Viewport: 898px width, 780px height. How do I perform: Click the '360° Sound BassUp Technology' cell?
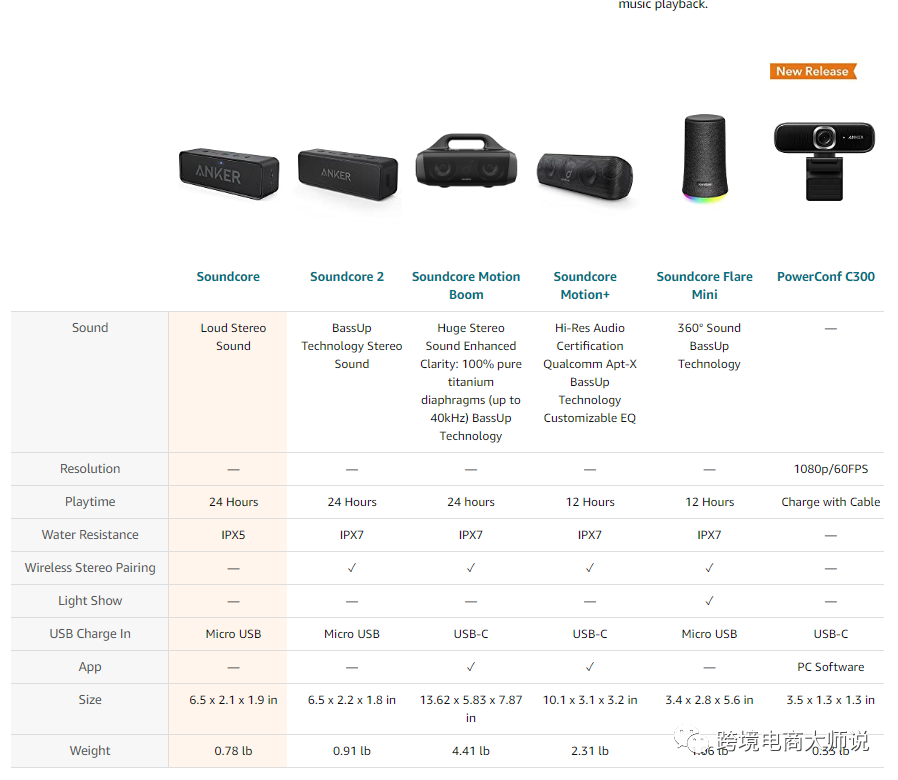pyautogui.click(x=709, y=346)
